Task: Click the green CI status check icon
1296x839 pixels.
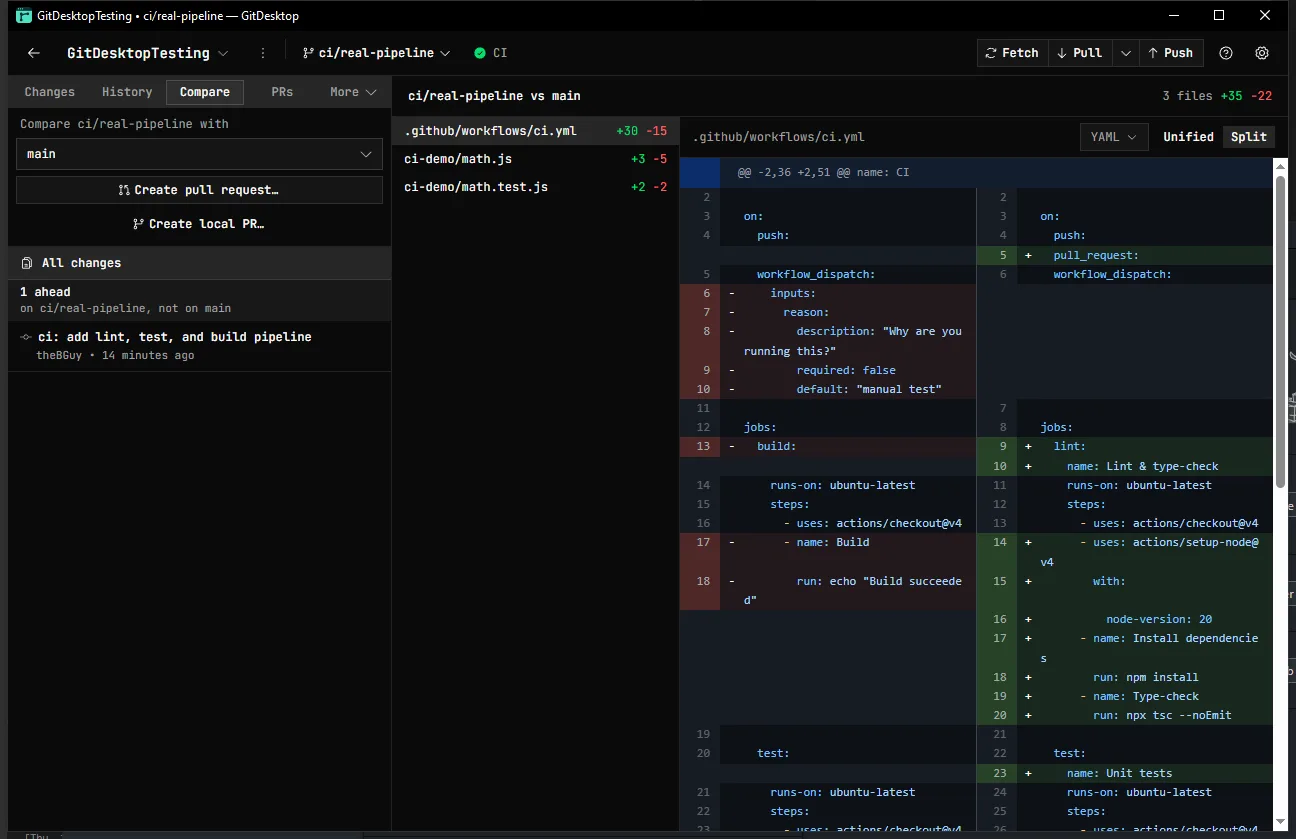Action: coord(480,53)
